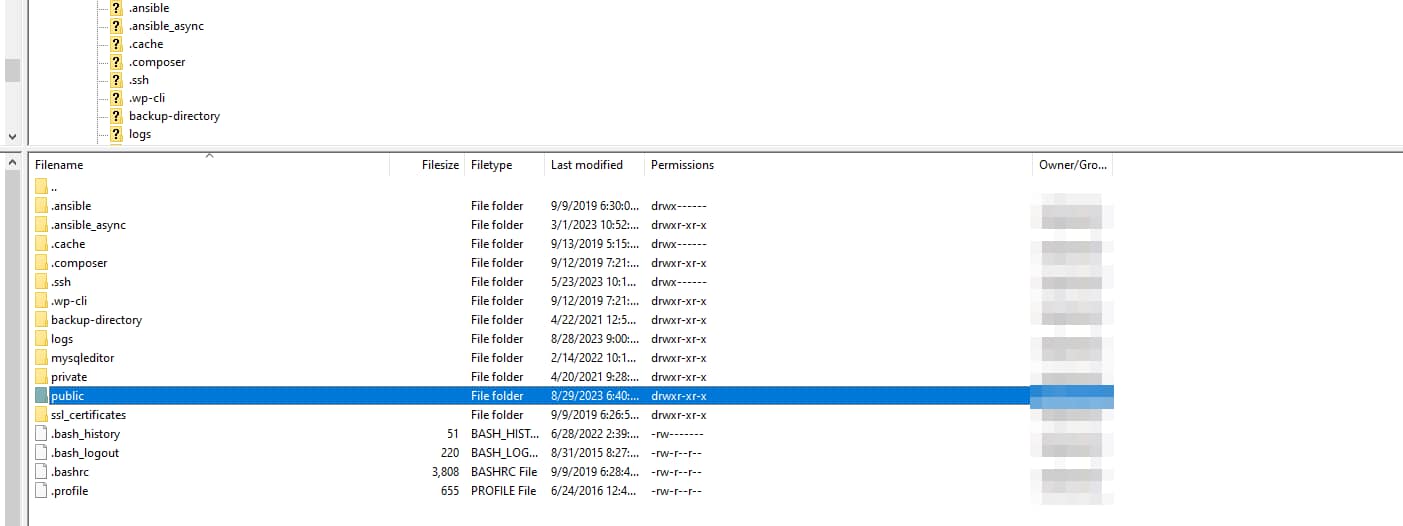This screenshot has height=526, width=1403.
Task: Click the 8/29/2023 modified date of public
Action: pos(595,396)
